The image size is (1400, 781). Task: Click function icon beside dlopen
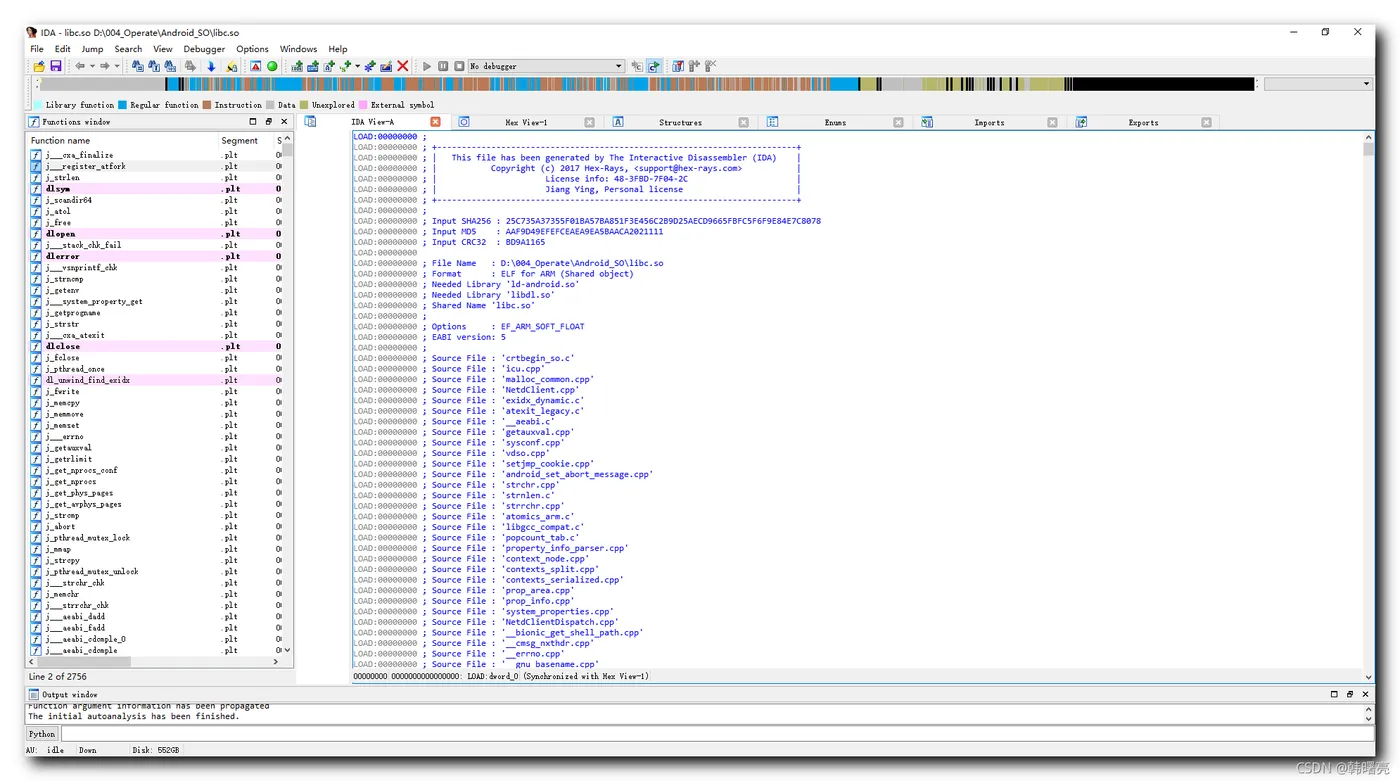[36, 234]
